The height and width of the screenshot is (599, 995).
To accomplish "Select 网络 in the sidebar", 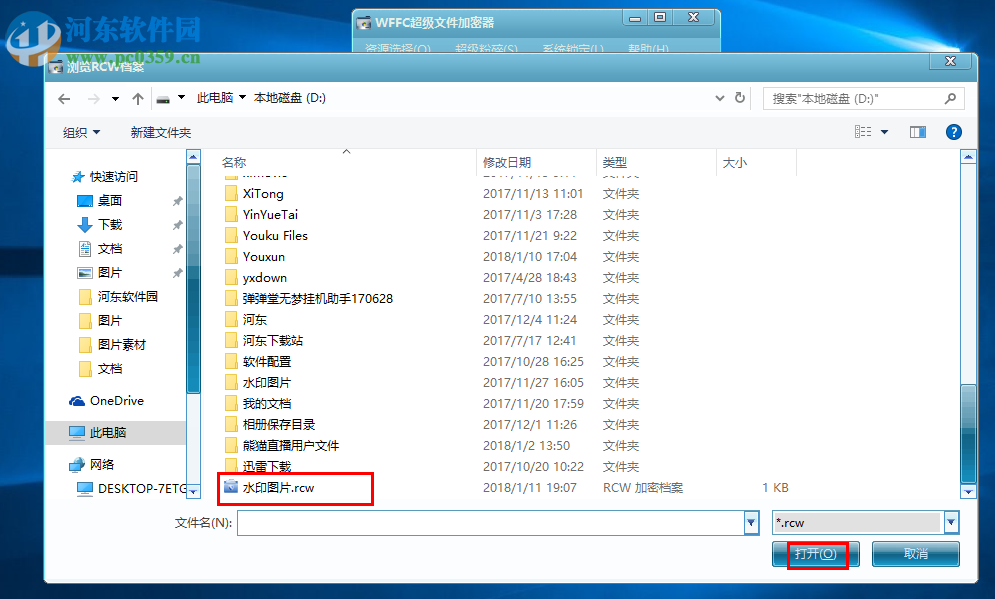I will point(102,464).
